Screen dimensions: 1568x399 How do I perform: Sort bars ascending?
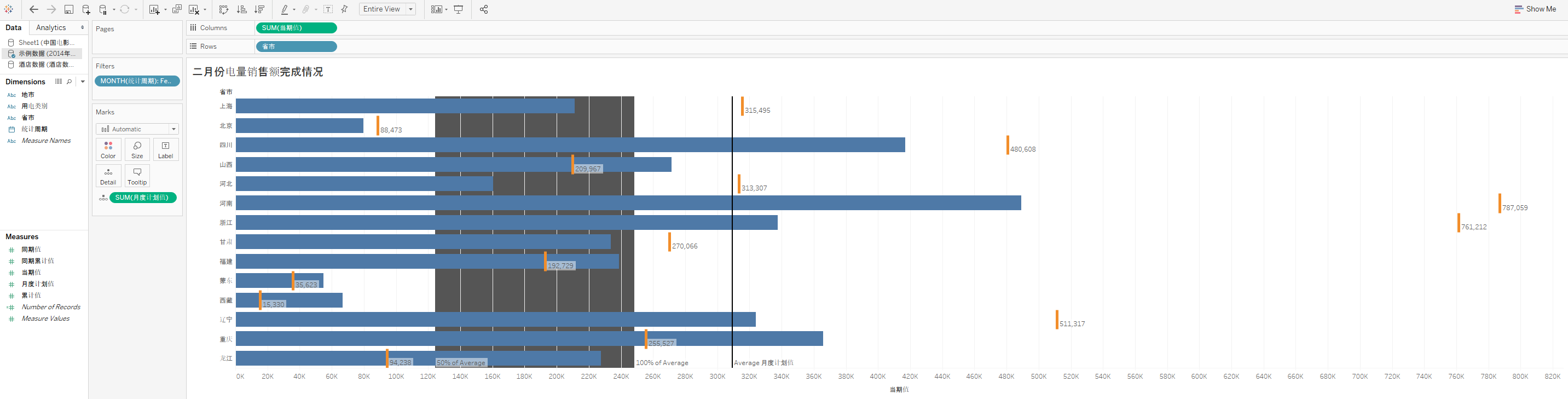pyautogui.click(x=242, y=9)
